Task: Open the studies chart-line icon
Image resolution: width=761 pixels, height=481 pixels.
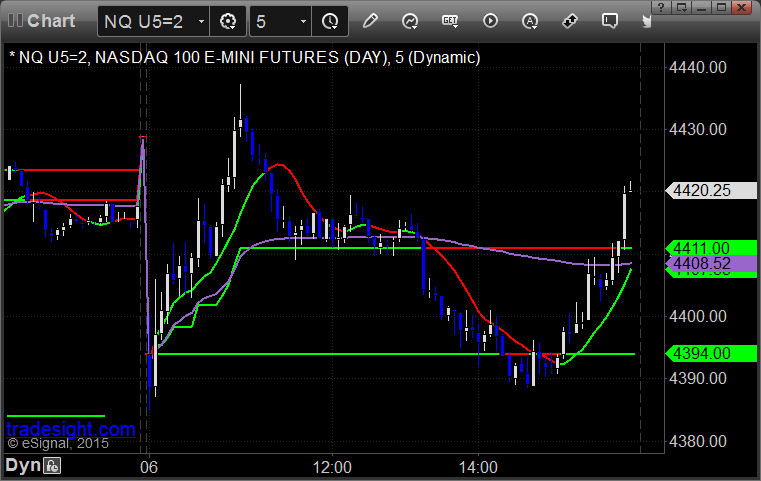Action: click(410, 21)
